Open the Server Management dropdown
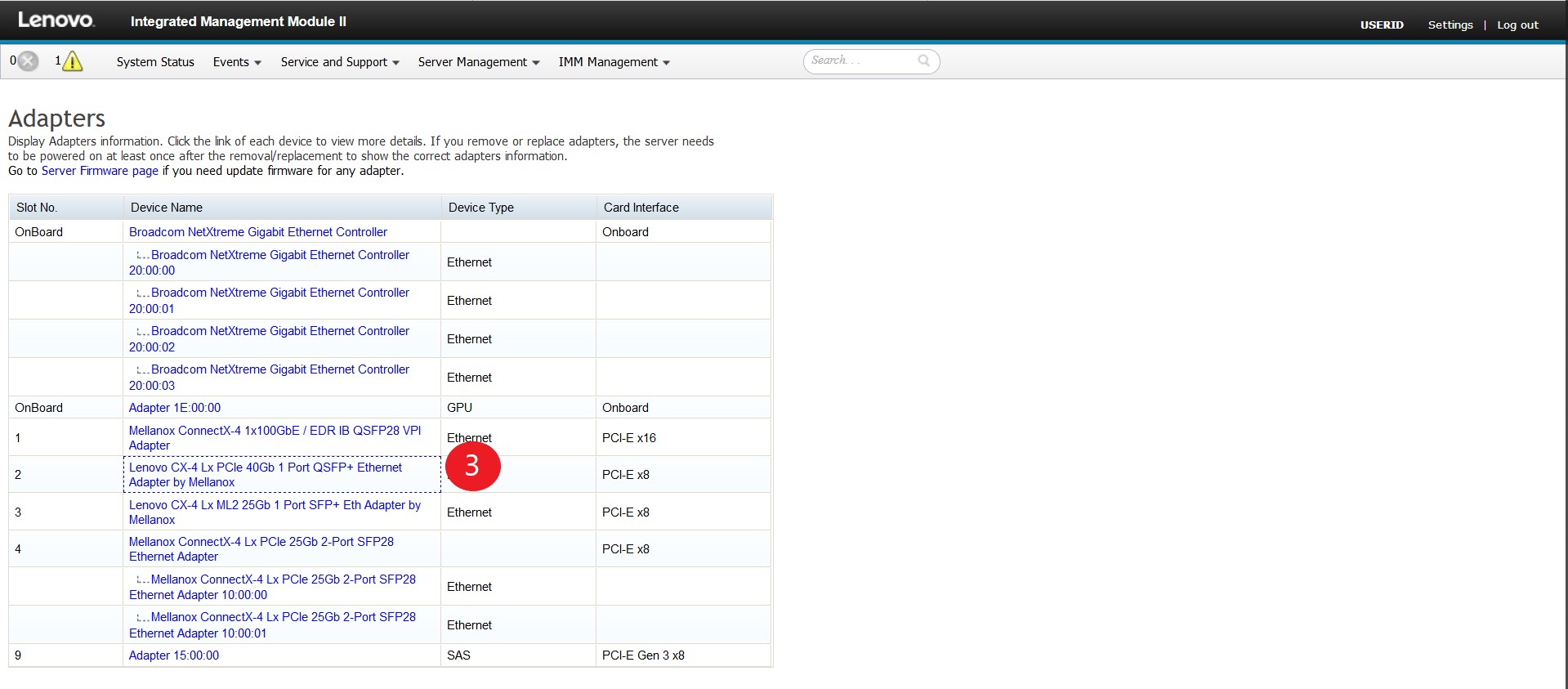This screenshot has width=1568, height=689. (478, 62)
